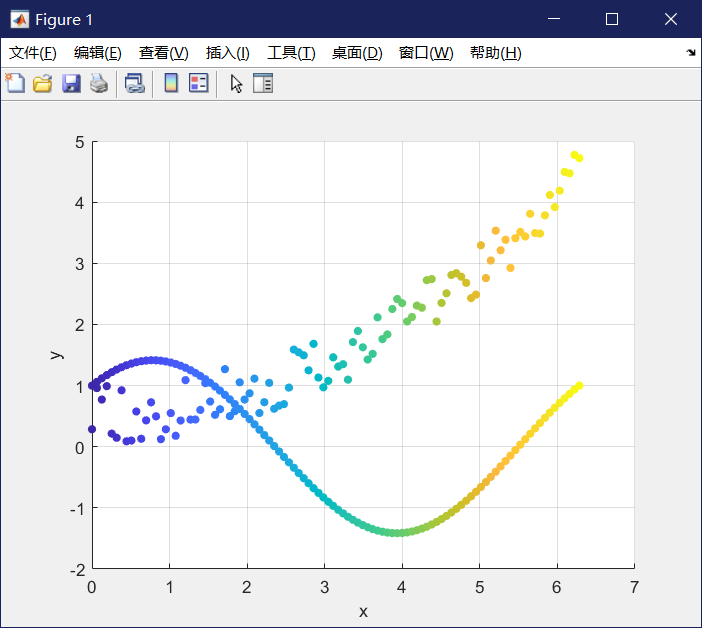This screenshot has width=702, height=628.
Task: Activate the Edit Plot arrow tool
Action: pos(236,83)
